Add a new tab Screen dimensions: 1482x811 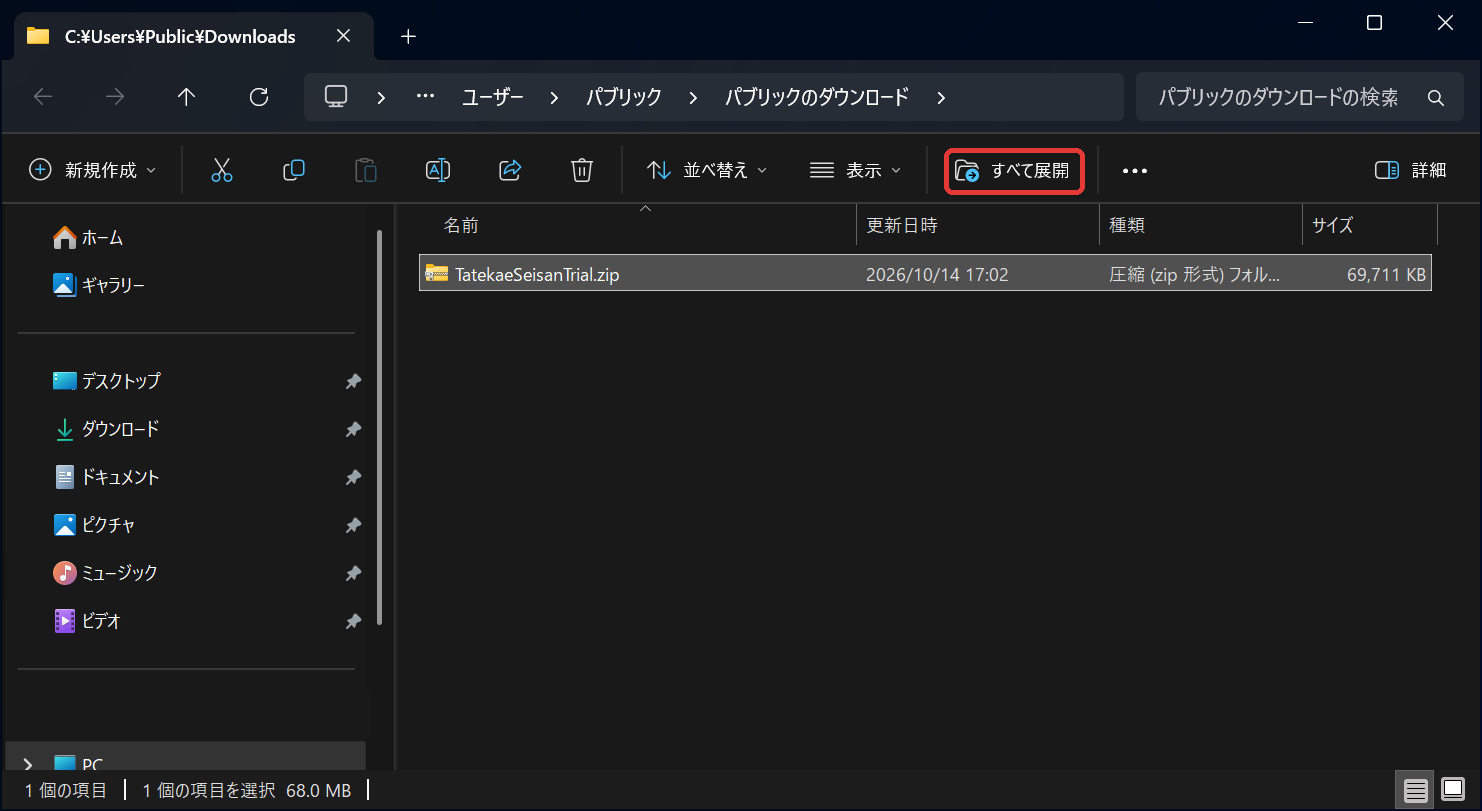tap(408, 37)
